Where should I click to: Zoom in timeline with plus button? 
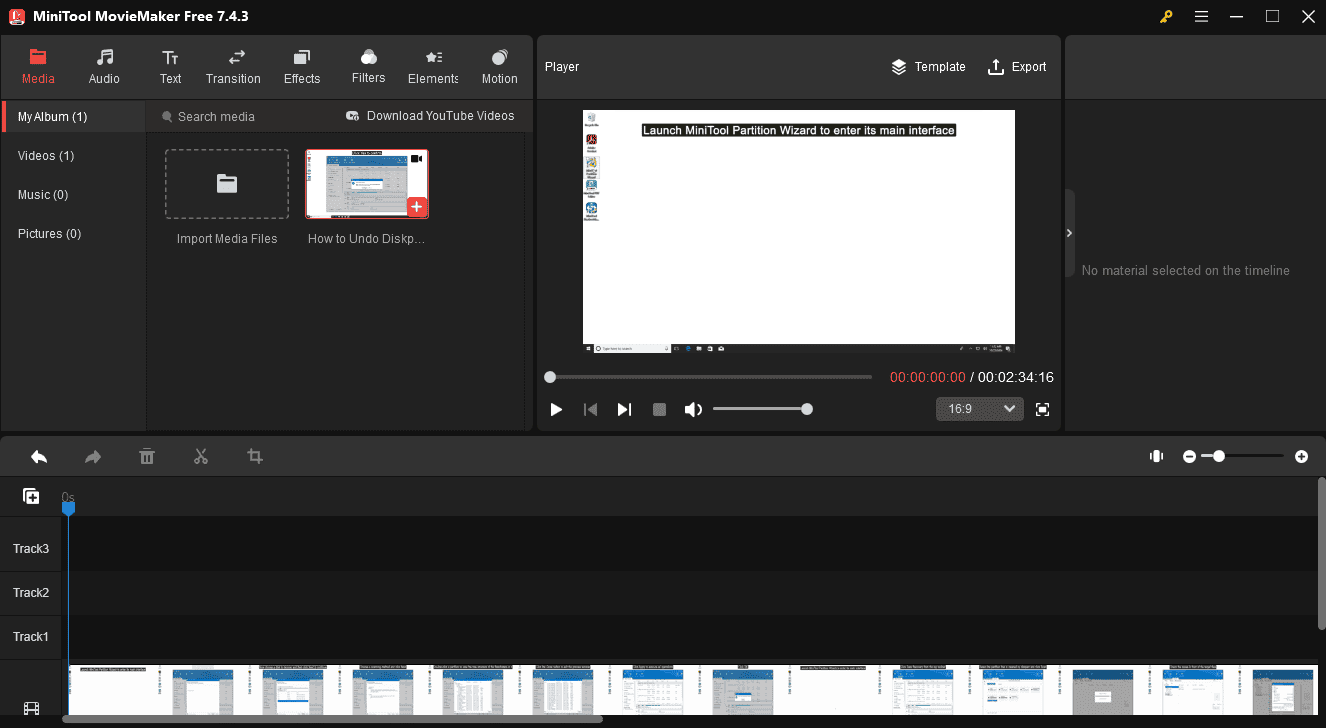point(1301,456)
